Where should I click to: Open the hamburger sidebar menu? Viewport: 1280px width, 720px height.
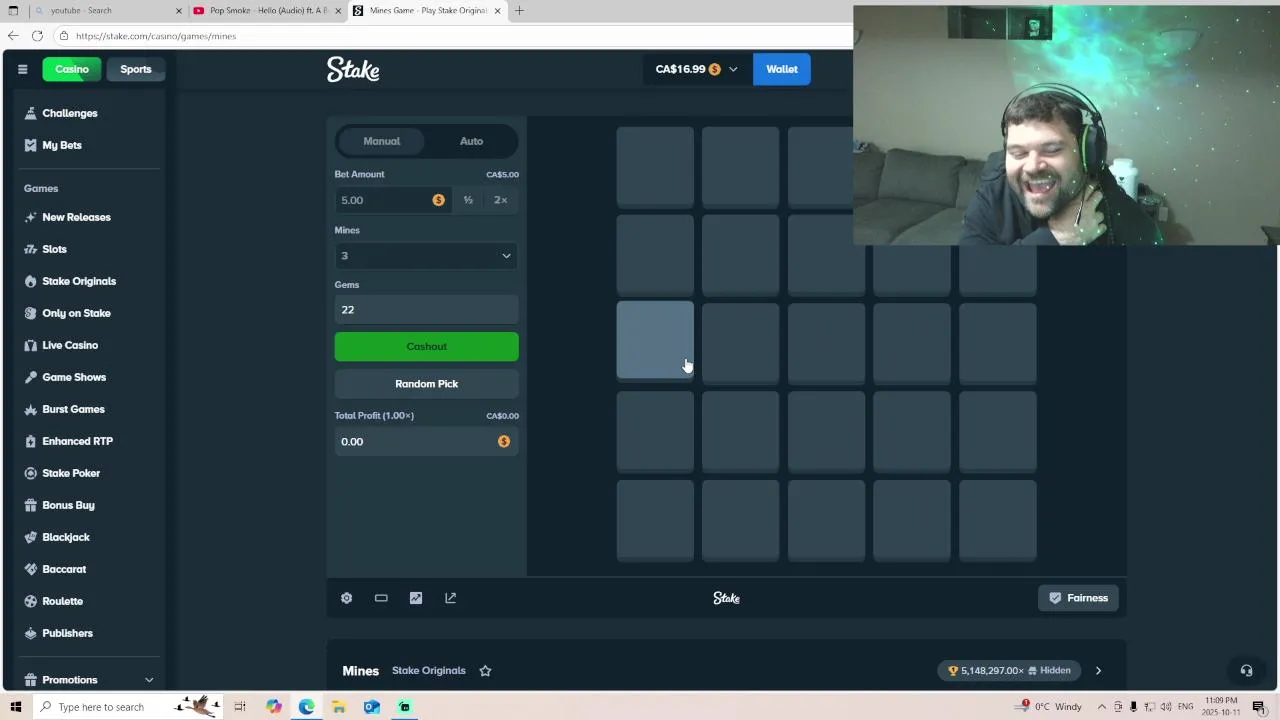click(22, 69)
